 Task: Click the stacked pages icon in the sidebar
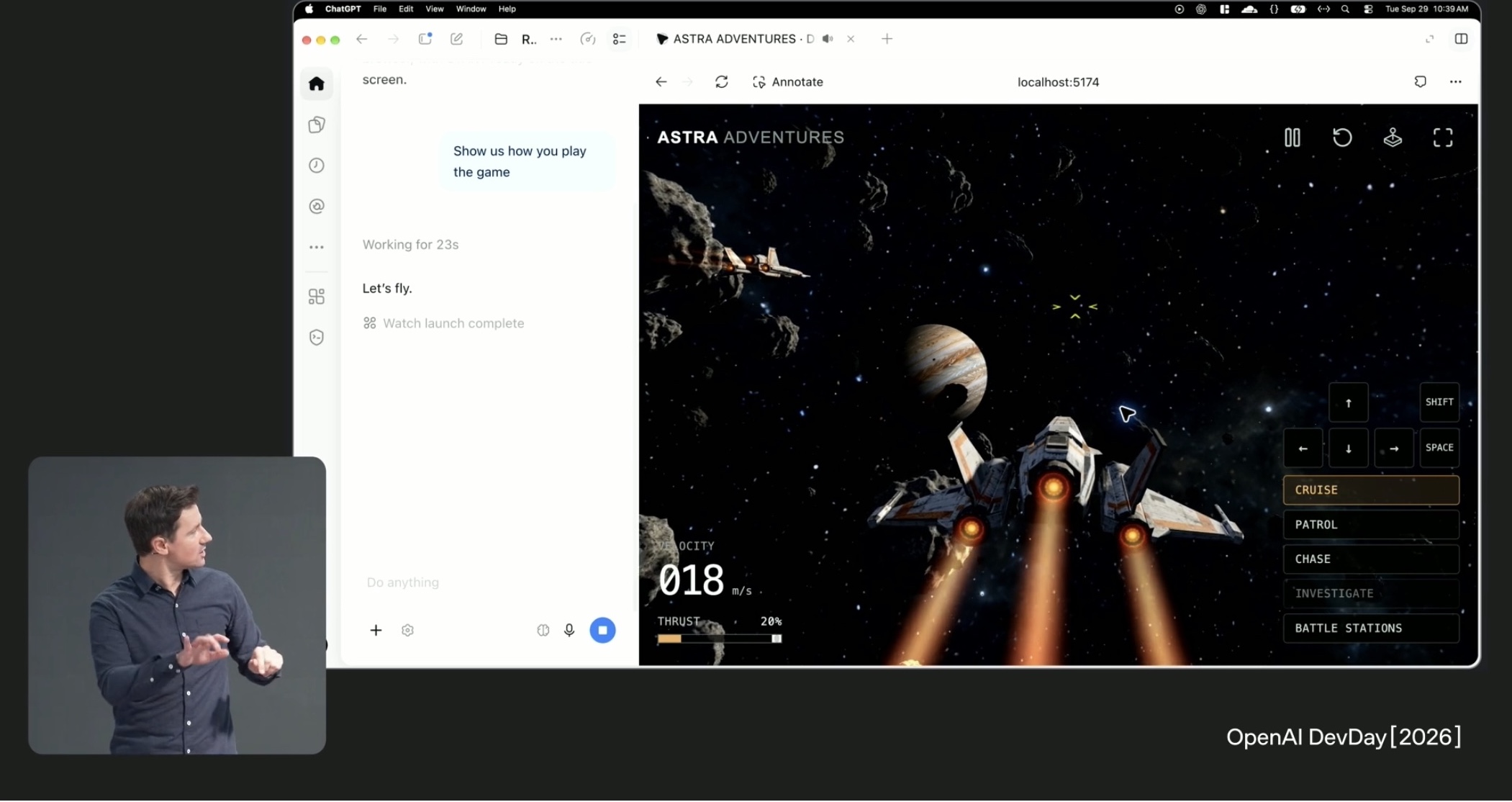[x=317, y=125]
